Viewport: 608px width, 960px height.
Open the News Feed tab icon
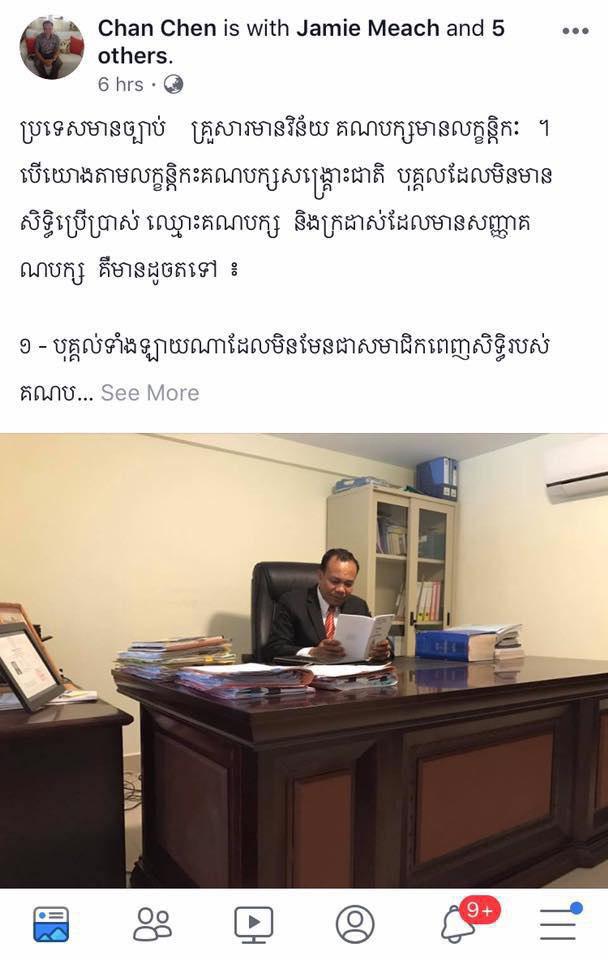(x=51, y=924)
